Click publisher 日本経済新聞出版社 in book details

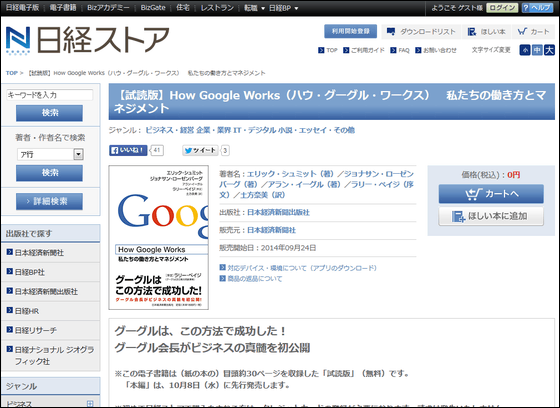pyautogui.click(x=278, y=212)
